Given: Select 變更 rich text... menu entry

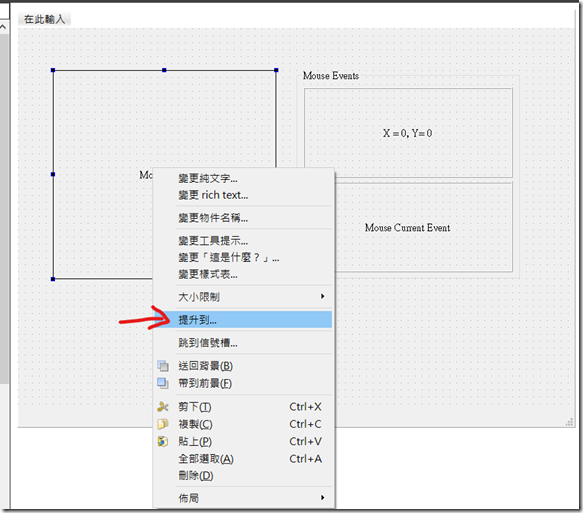Looking at the screenshot, I should (244, 195).
